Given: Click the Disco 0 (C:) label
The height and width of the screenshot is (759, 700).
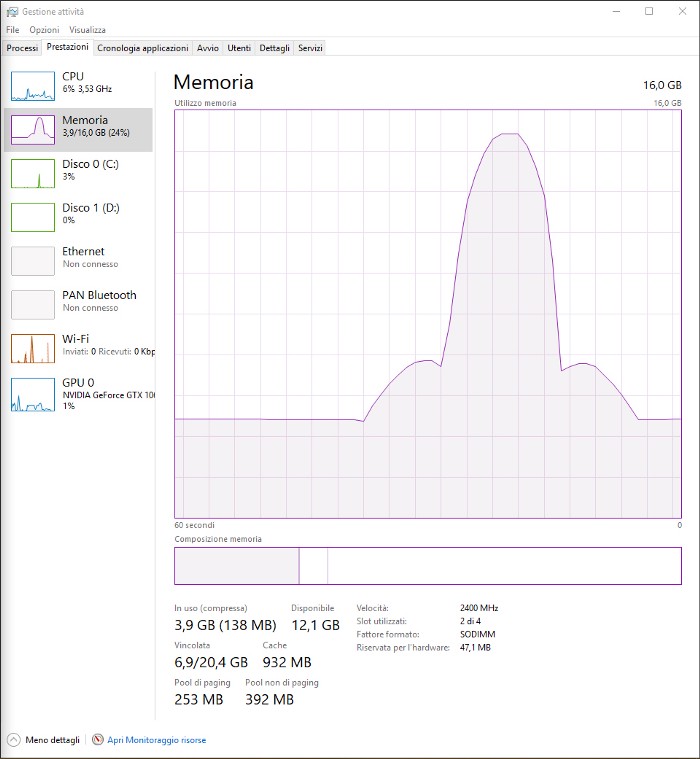Looking at the screenshot, I should [91, 164].
